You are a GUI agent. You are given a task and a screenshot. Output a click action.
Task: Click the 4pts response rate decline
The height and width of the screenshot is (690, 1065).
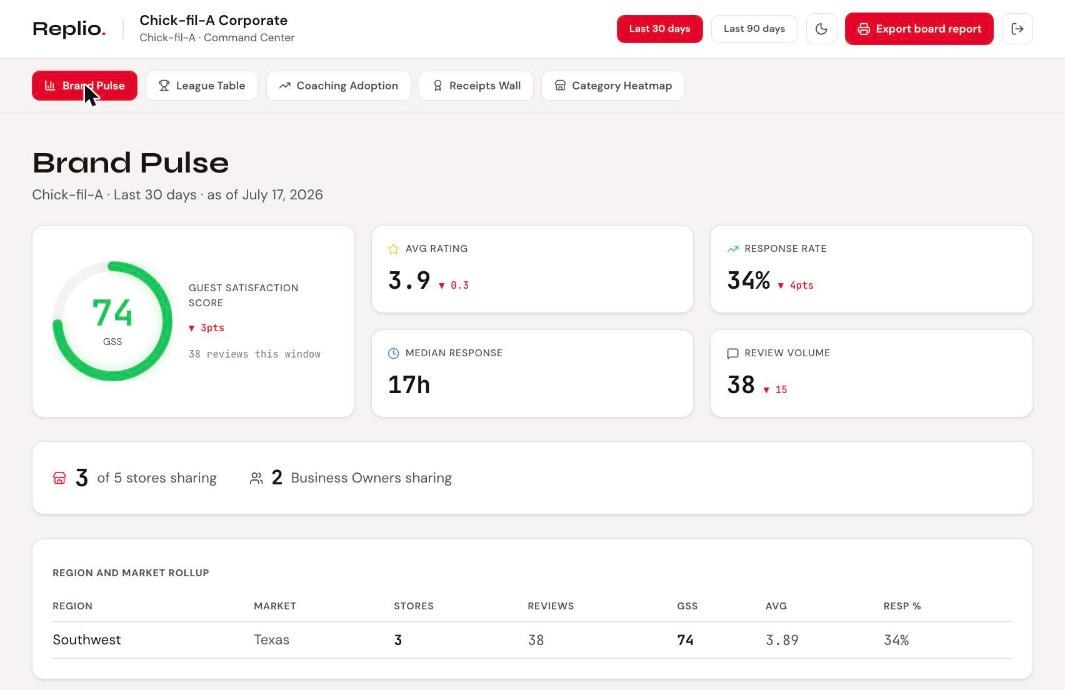795,285
